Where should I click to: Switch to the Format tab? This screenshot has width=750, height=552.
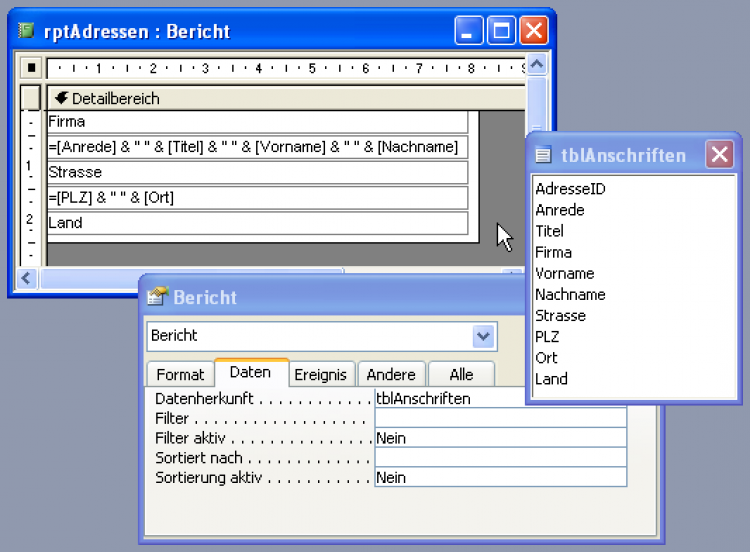click(x=180, y=374)
